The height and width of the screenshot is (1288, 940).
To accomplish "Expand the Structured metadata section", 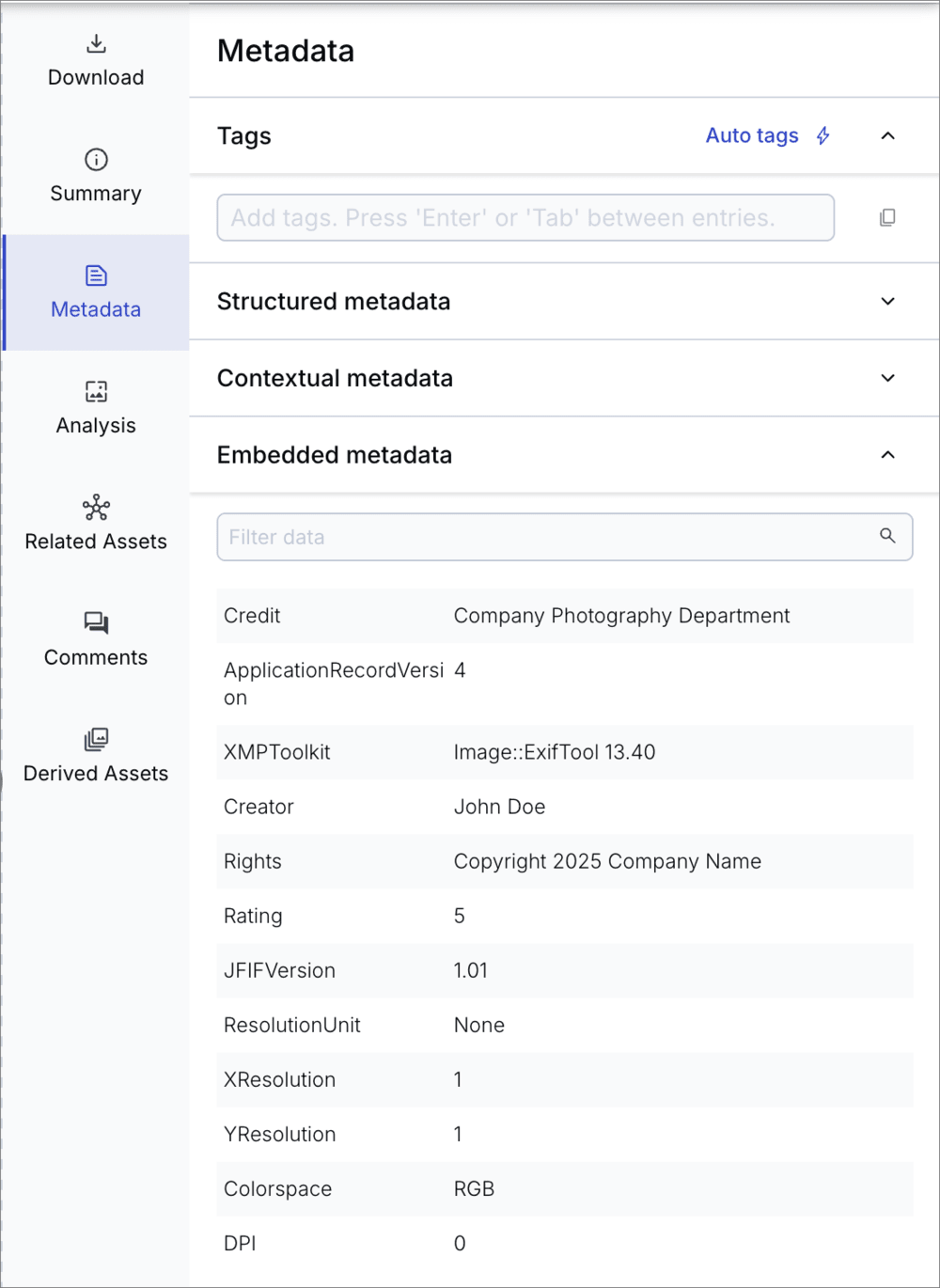I will click(x=887, y=301).
